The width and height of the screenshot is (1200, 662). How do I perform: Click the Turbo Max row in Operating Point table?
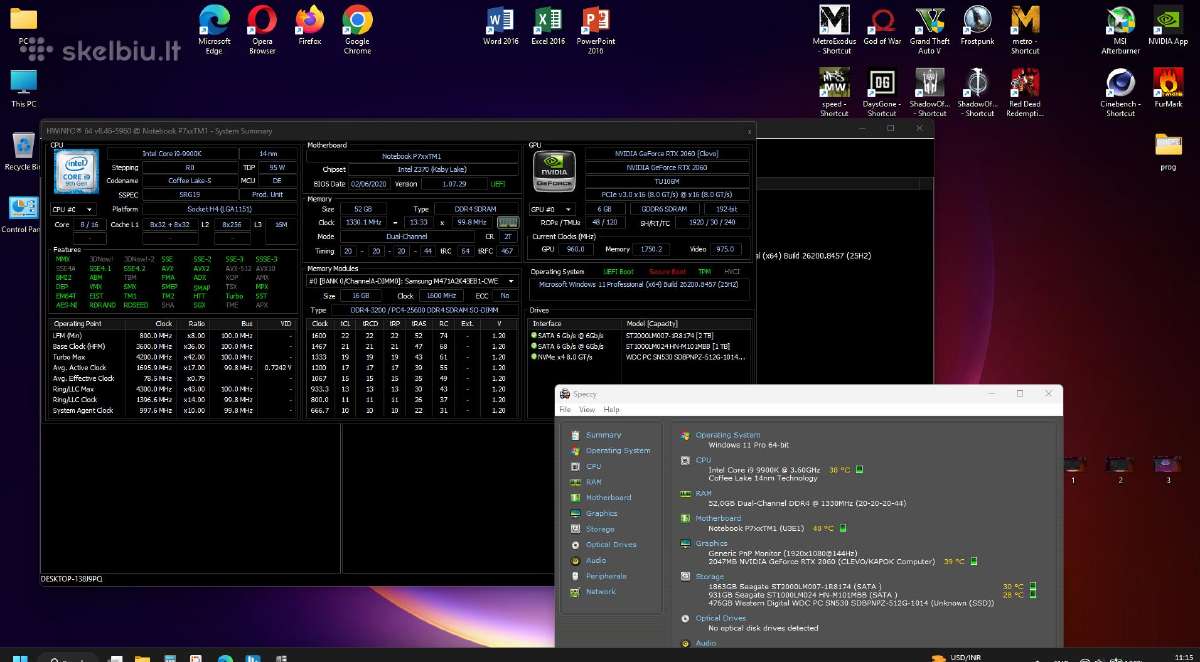pyautogui.click(x=172, y=356)
